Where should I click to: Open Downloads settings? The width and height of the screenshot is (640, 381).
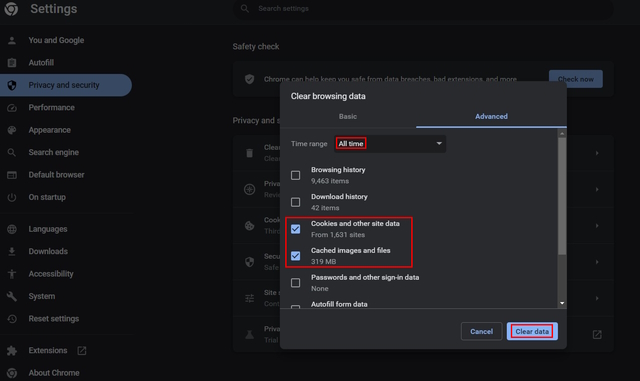tap(48, 251)
